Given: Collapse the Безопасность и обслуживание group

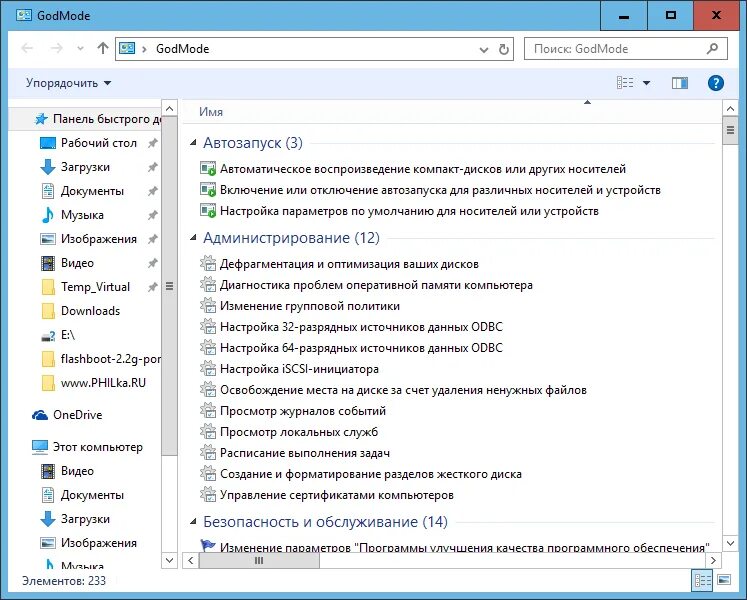Looking at the screenshot, I should tap(193, 522).
